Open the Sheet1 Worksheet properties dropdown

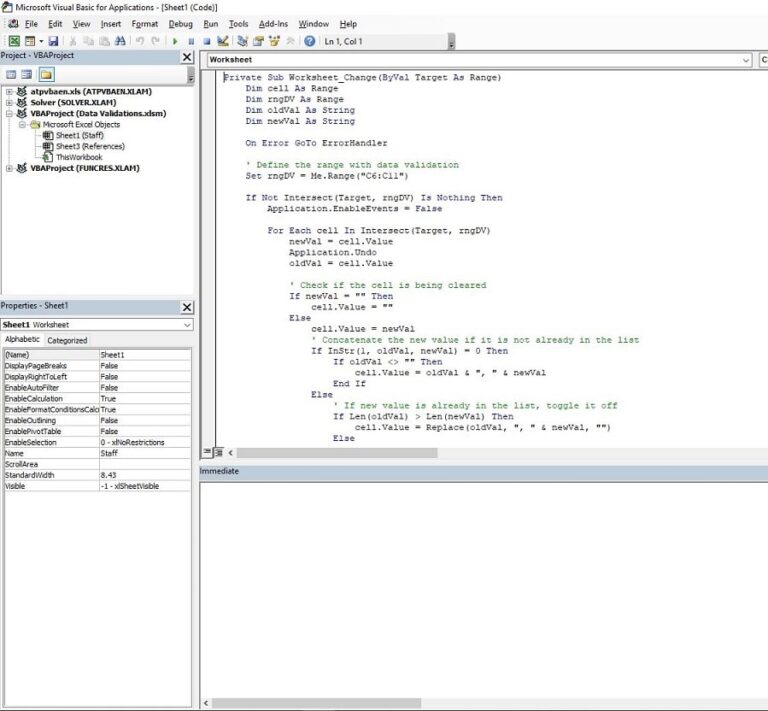[186, 325]
